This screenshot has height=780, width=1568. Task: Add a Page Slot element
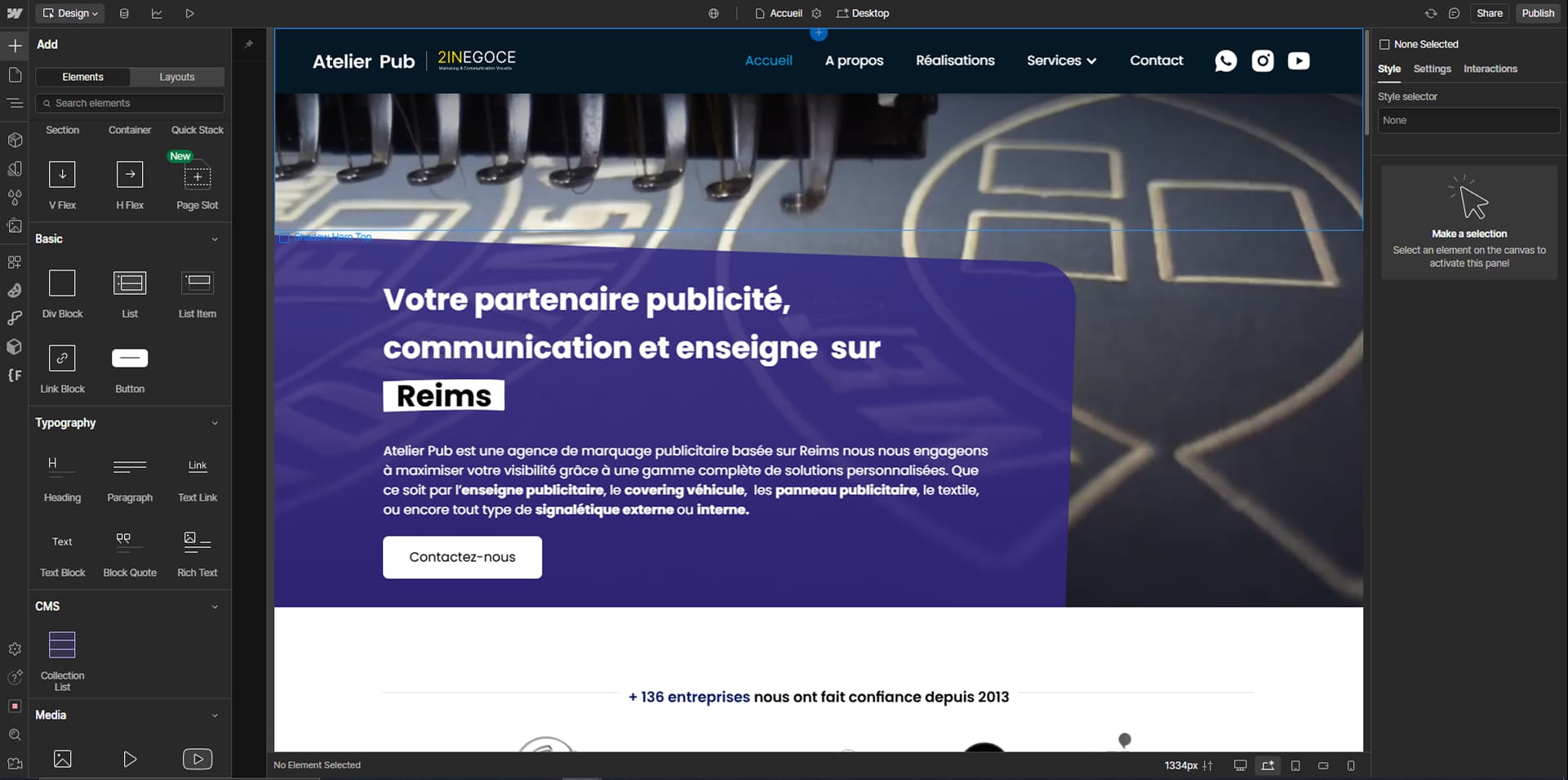coord(198,184)
